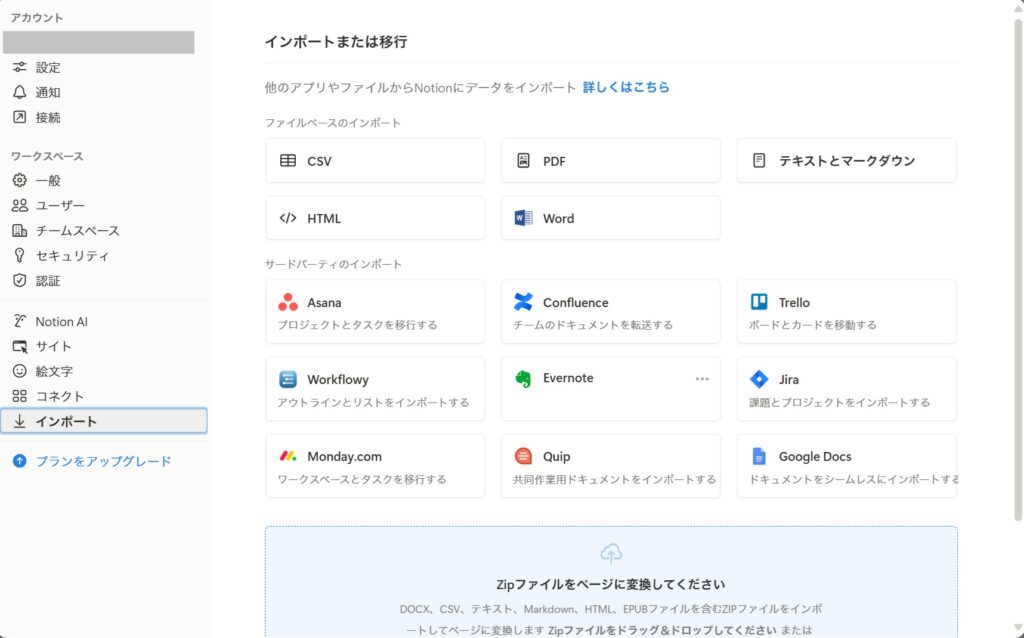The height and width of the screenshot is (638, 1024).
Task: Click the Evernote elephant icon
Action: [523, 379]
